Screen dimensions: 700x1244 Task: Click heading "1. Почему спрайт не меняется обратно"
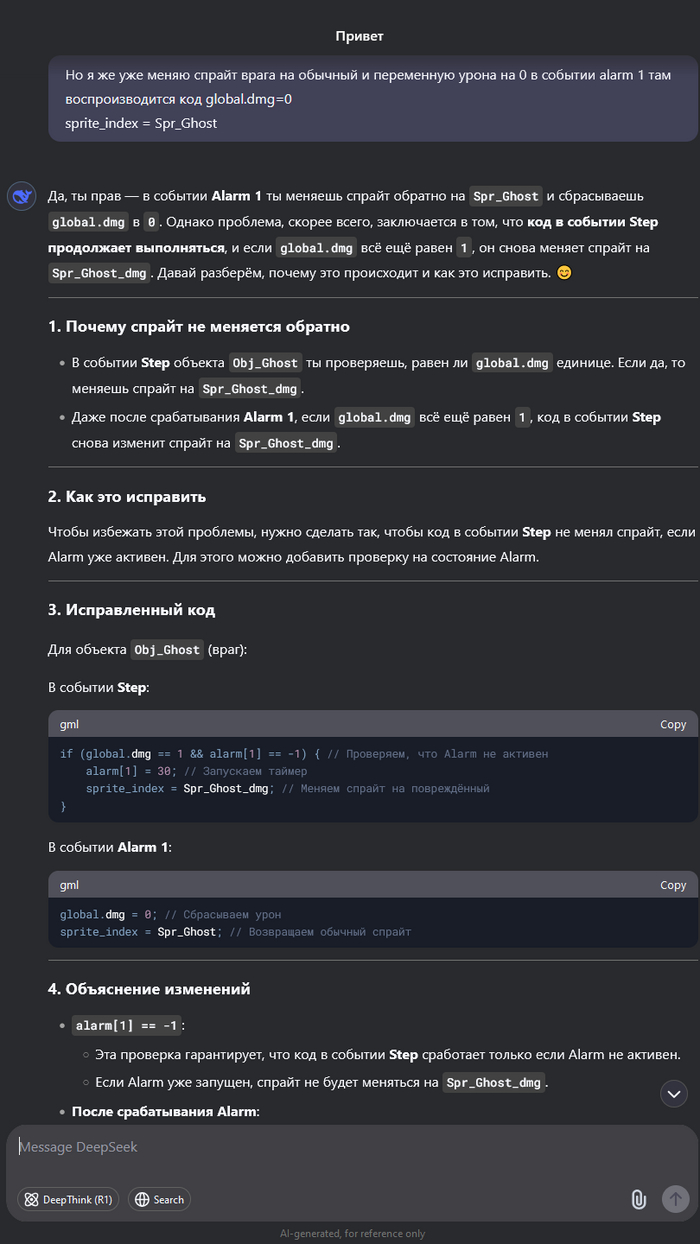[199, 327]
